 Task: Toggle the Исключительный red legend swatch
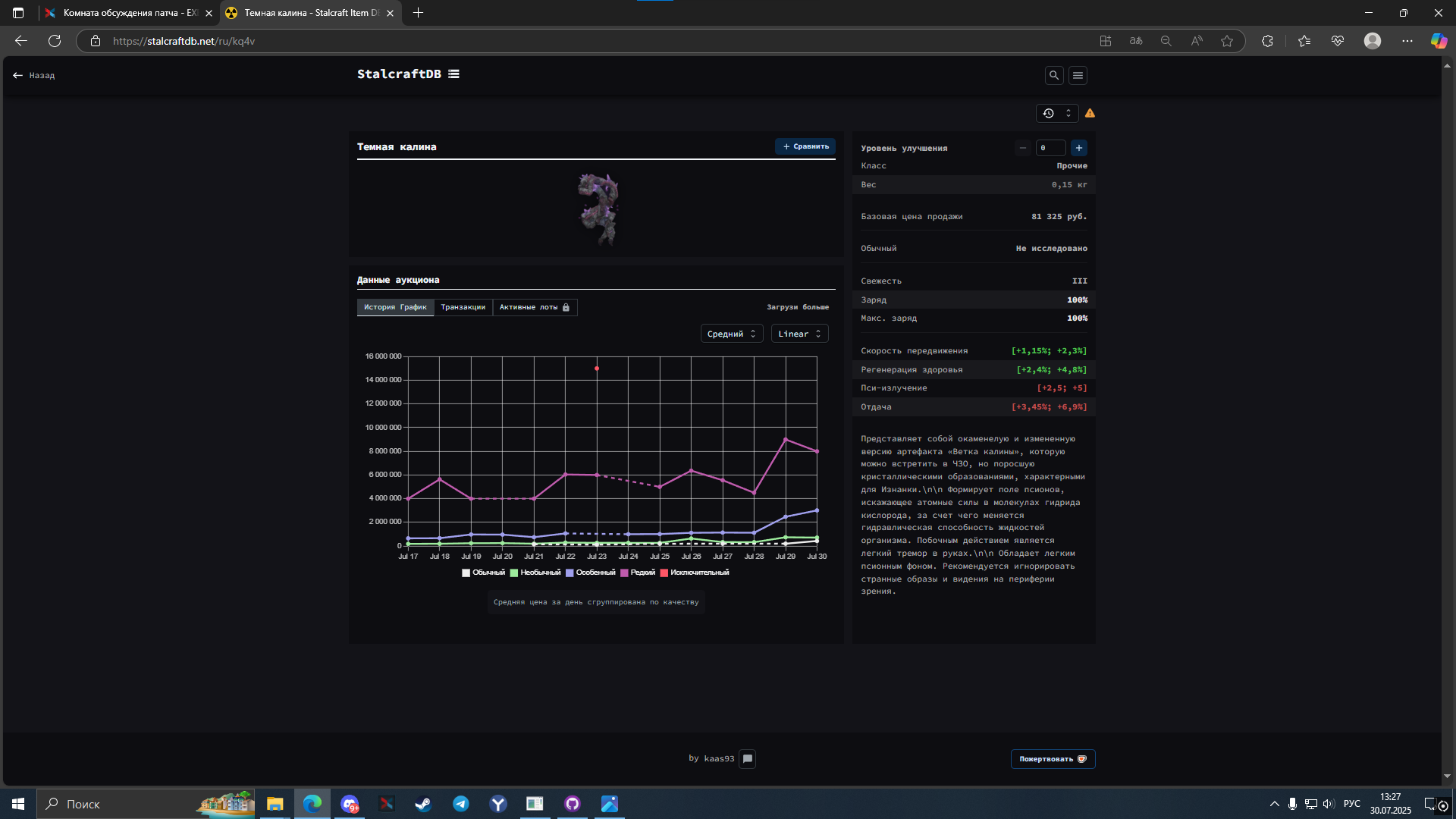(664, 573)
